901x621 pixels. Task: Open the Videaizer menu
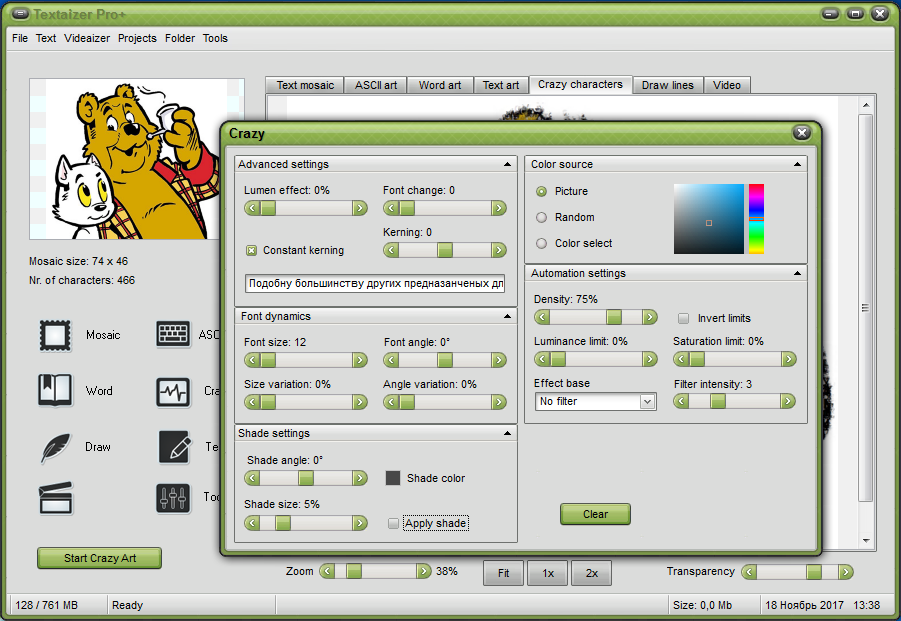pos(87,38)
